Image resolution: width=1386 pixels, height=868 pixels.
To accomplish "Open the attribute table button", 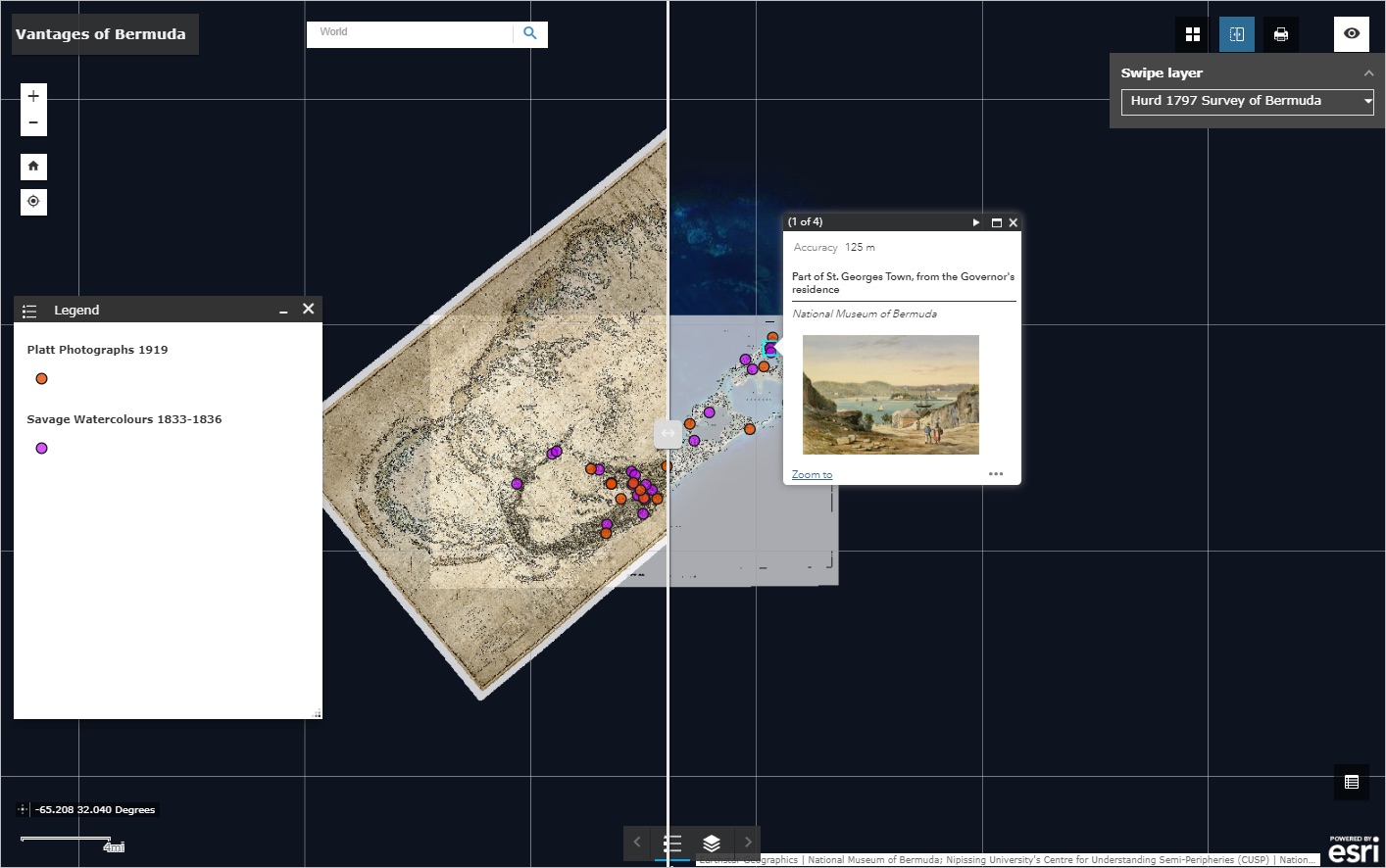I will (x=1351, y=782).
